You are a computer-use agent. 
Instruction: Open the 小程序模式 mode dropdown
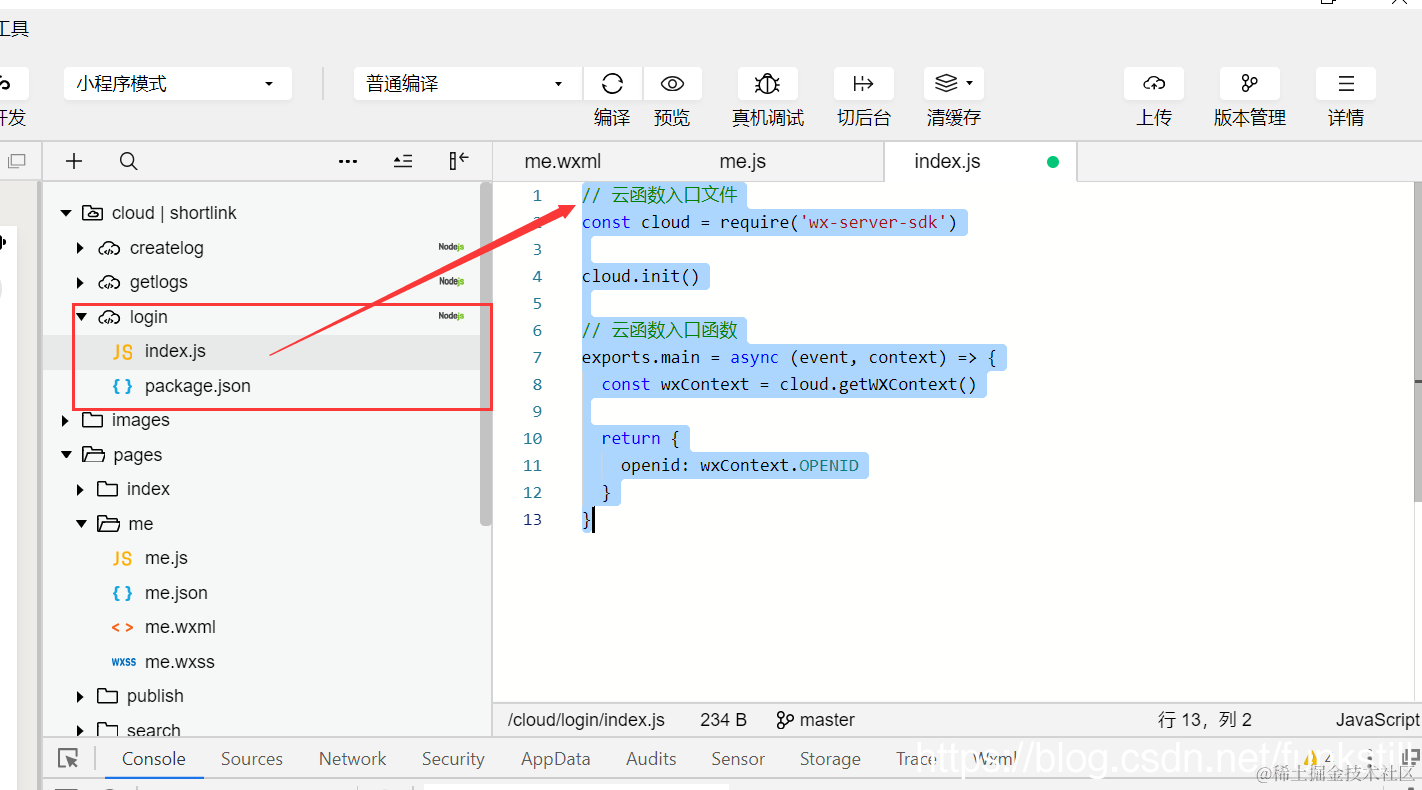coord(178,84)
